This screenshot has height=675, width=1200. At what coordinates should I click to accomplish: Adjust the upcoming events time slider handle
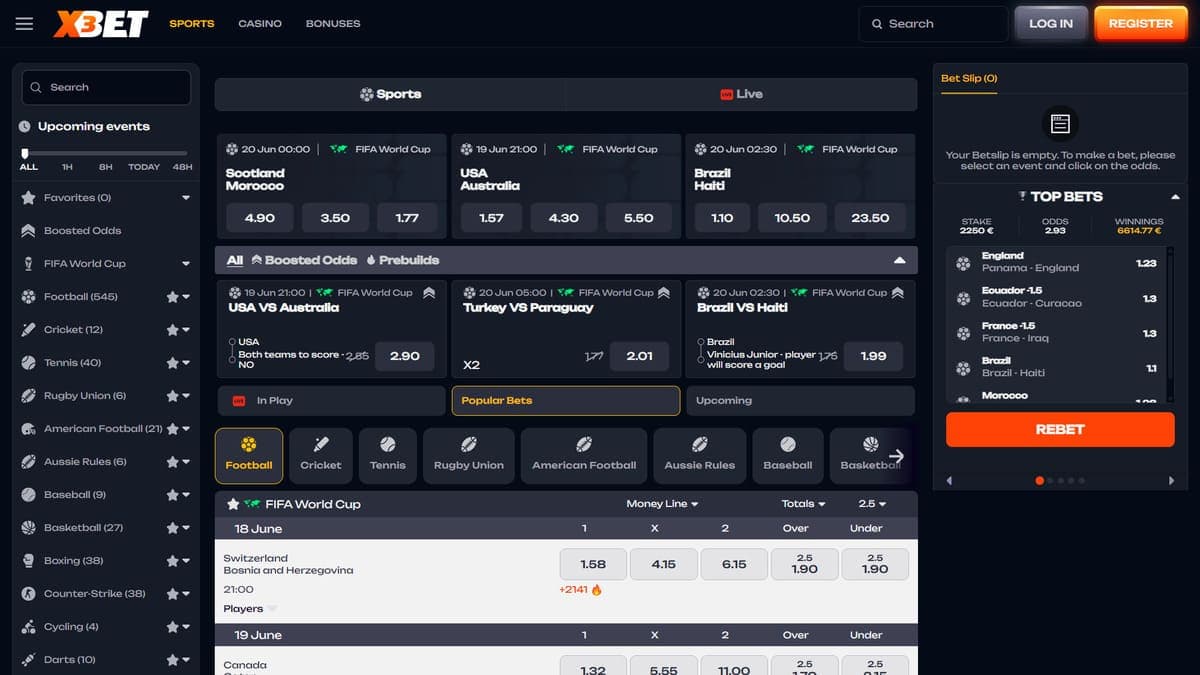coord(24,153)
